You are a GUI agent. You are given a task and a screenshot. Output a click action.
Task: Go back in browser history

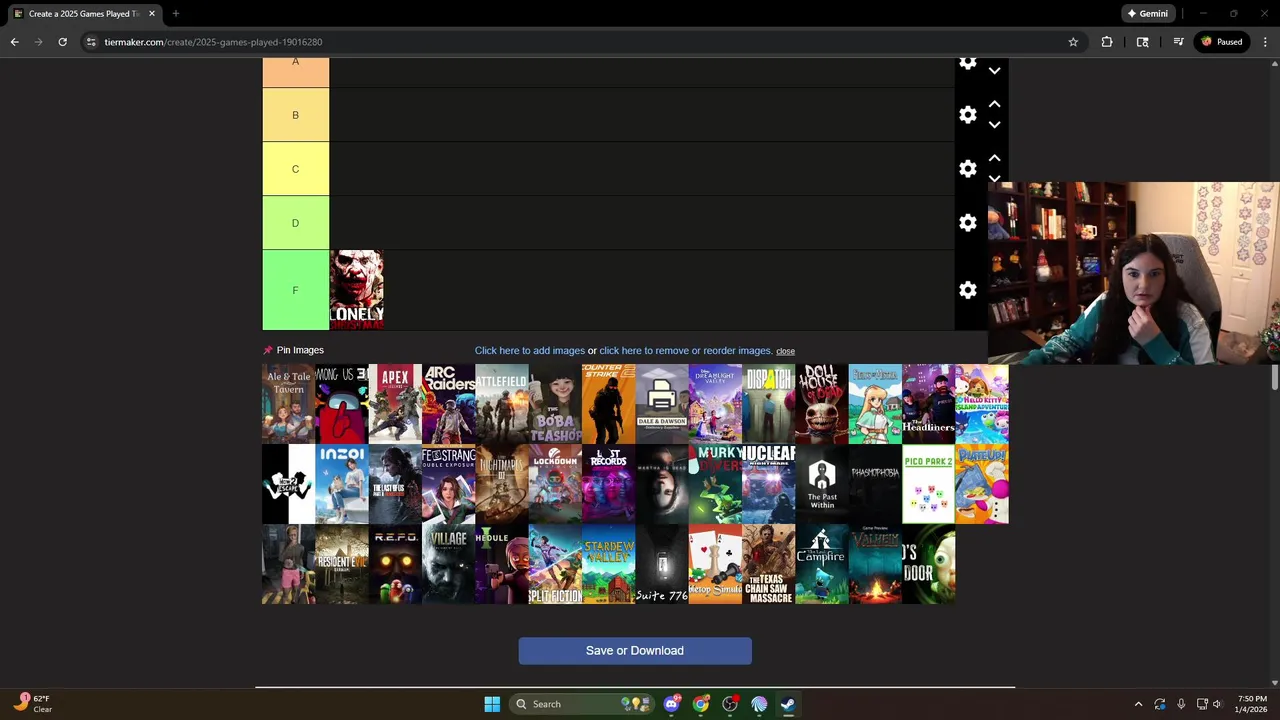click(x=14, y=42)
